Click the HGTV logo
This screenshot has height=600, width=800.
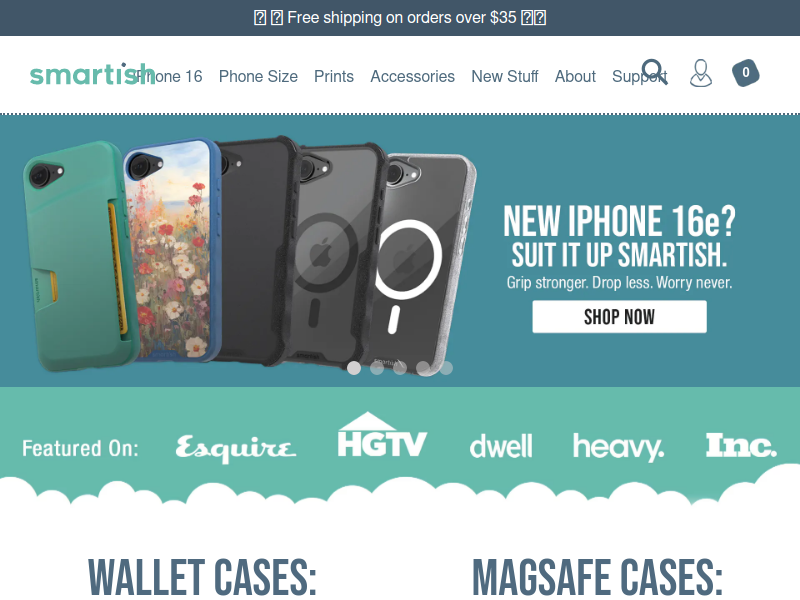(382, 435)
